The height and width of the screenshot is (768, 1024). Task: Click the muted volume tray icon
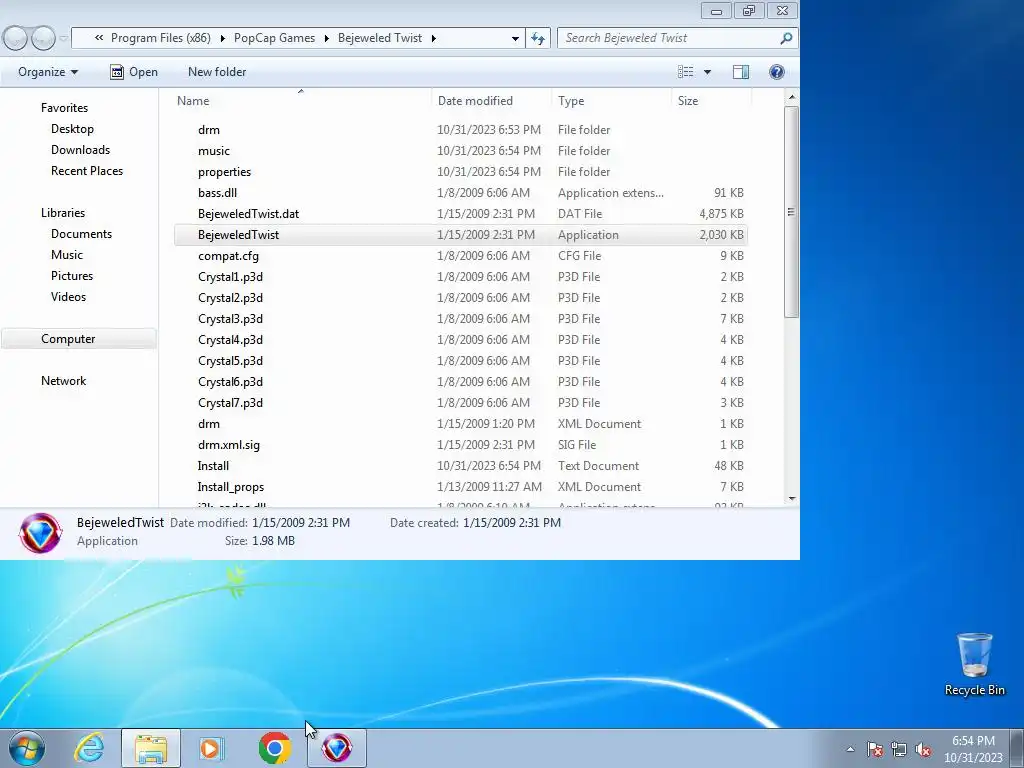[923, 749]
